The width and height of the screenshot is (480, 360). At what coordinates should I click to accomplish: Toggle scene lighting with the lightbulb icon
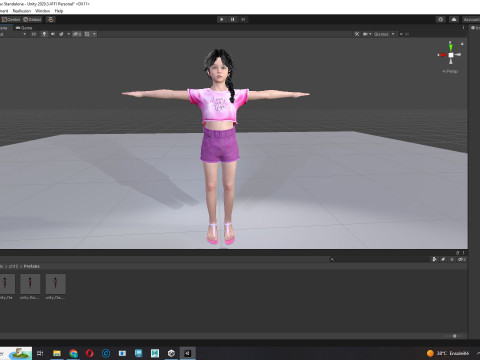click(x=44, y=34)
